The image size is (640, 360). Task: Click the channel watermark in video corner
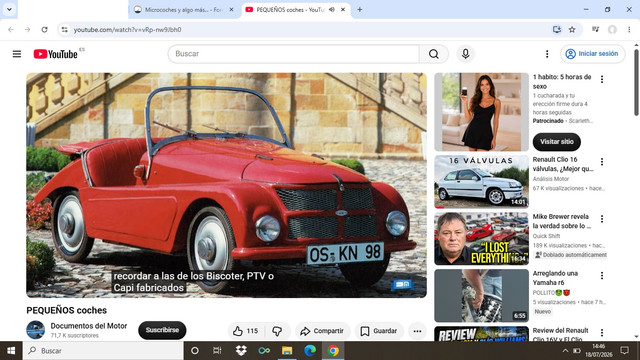point(402,284)
